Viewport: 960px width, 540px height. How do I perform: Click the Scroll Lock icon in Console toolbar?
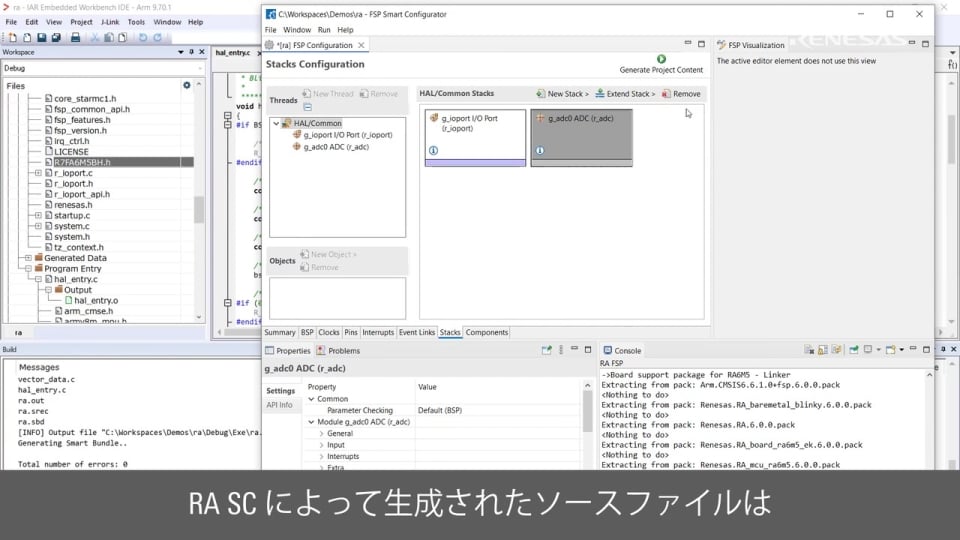coord(823,350)
